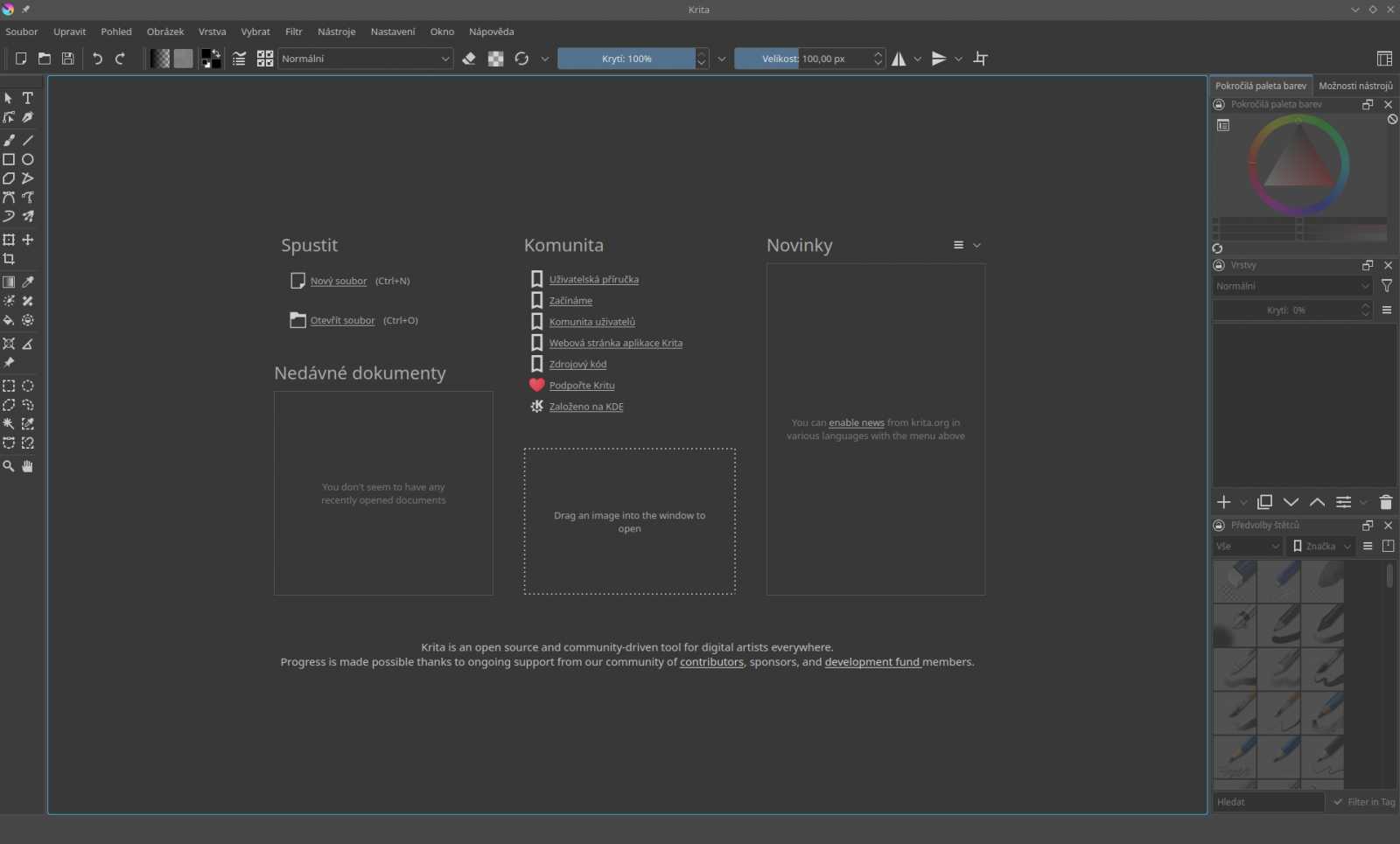The image size is (1400, 844).
Task: Open layer blending mode Normální dropdown
Action: tap(1292, 286)
